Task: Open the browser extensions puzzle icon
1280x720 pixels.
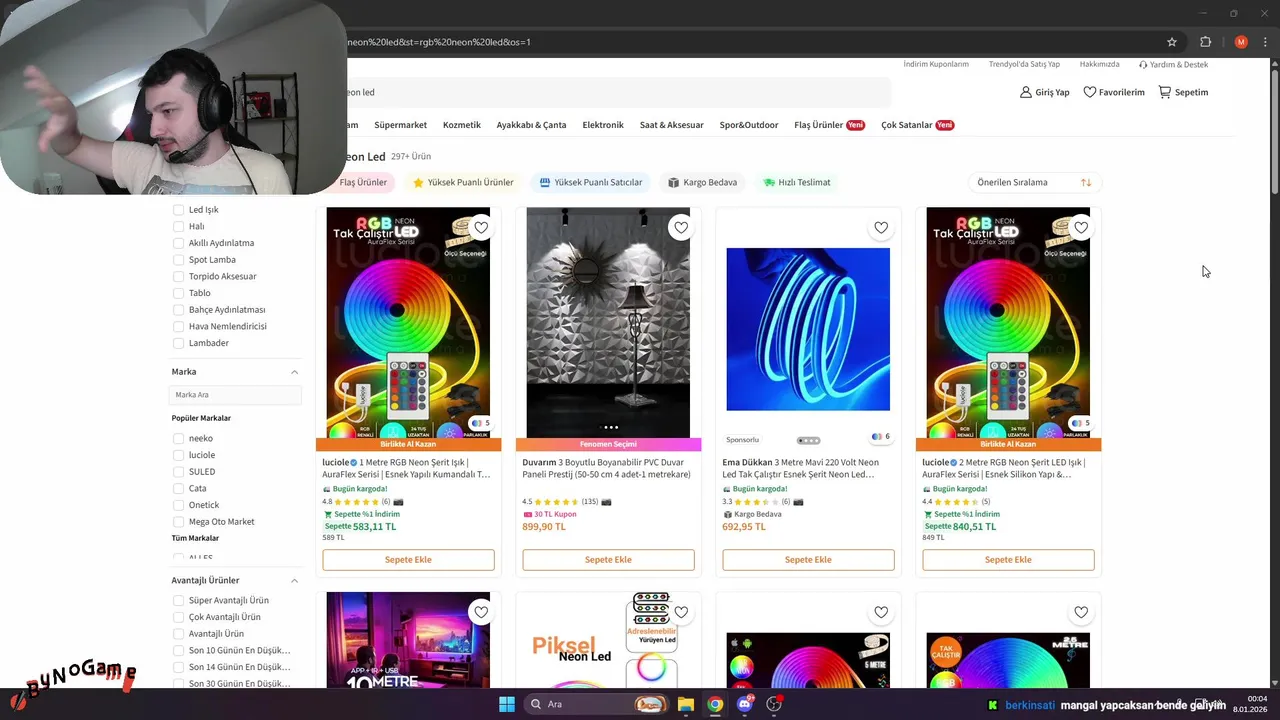Action: click(x=1205, y=42)
